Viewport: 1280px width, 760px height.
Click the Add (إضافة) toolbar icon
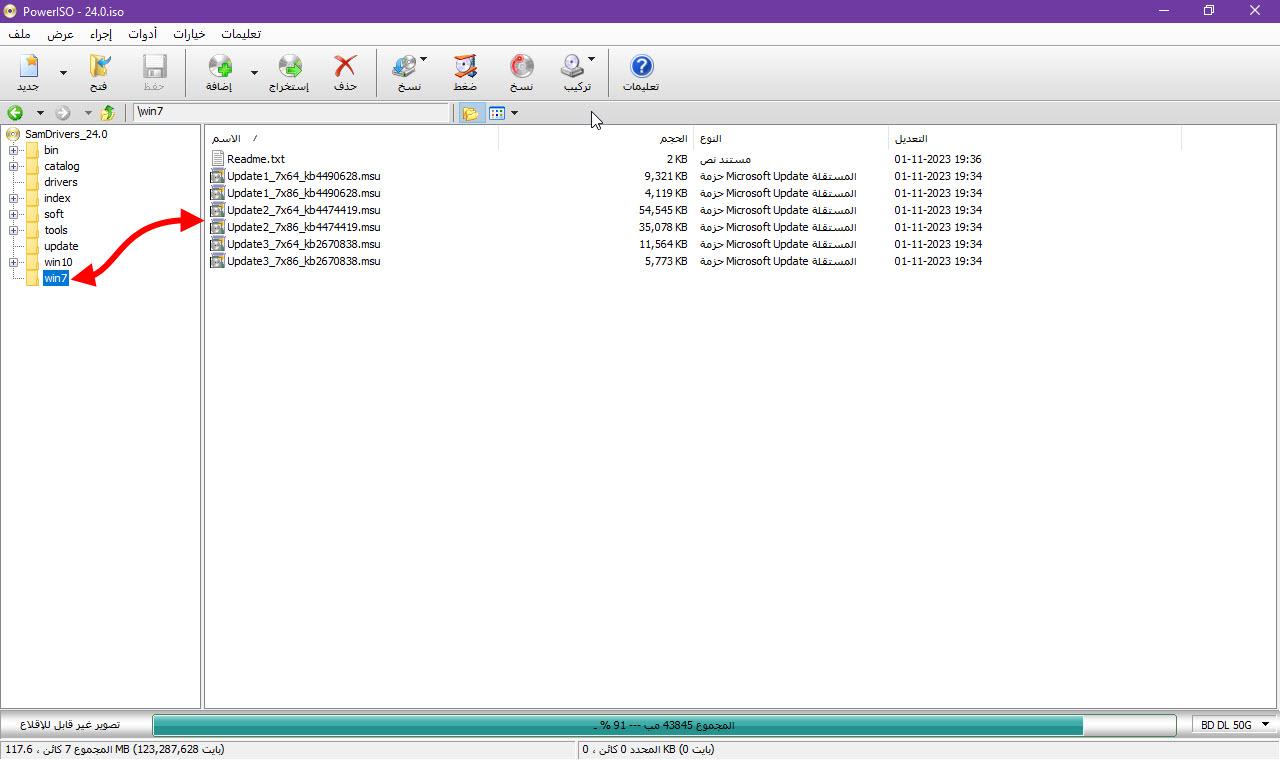pyautogui.click(x=219, y=67)
